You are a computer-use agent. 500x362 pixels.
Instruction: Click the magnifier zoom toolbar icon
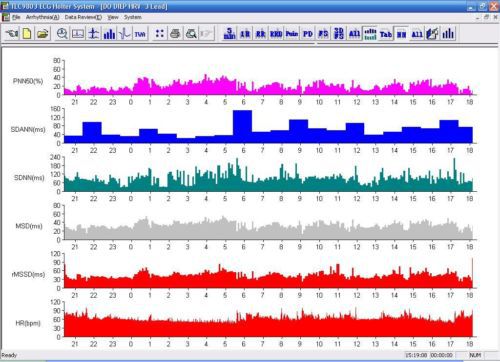click(62, 34)
